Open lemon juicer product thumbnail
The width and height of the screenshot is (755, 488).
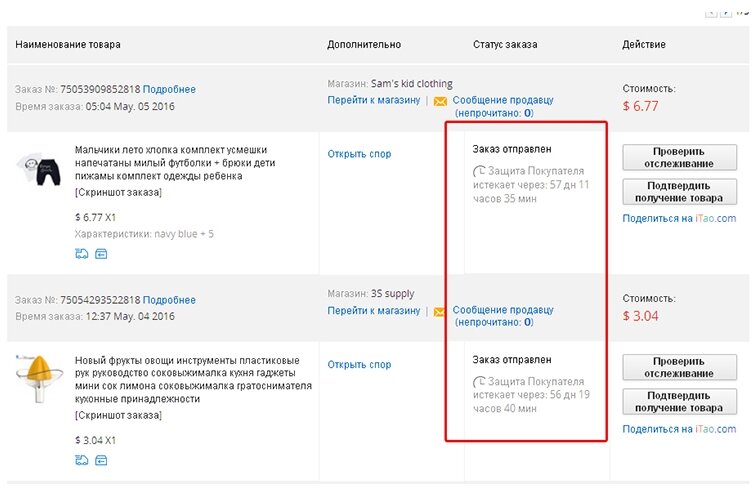point(39,378)
